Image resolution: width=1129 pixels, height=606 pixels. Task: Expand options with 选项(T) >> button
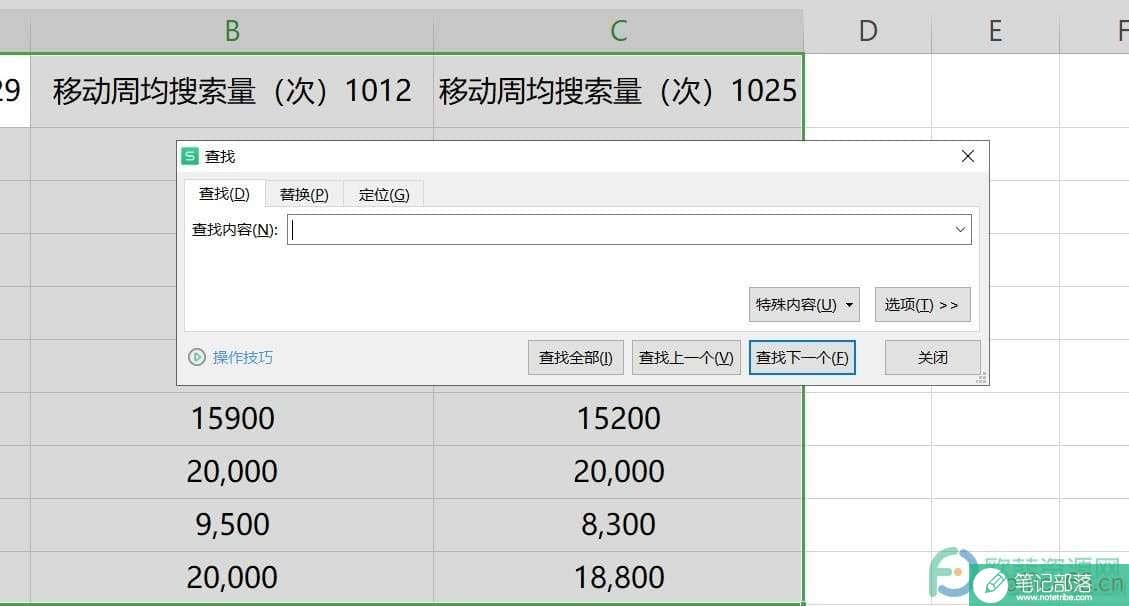[x=922, y=304]
